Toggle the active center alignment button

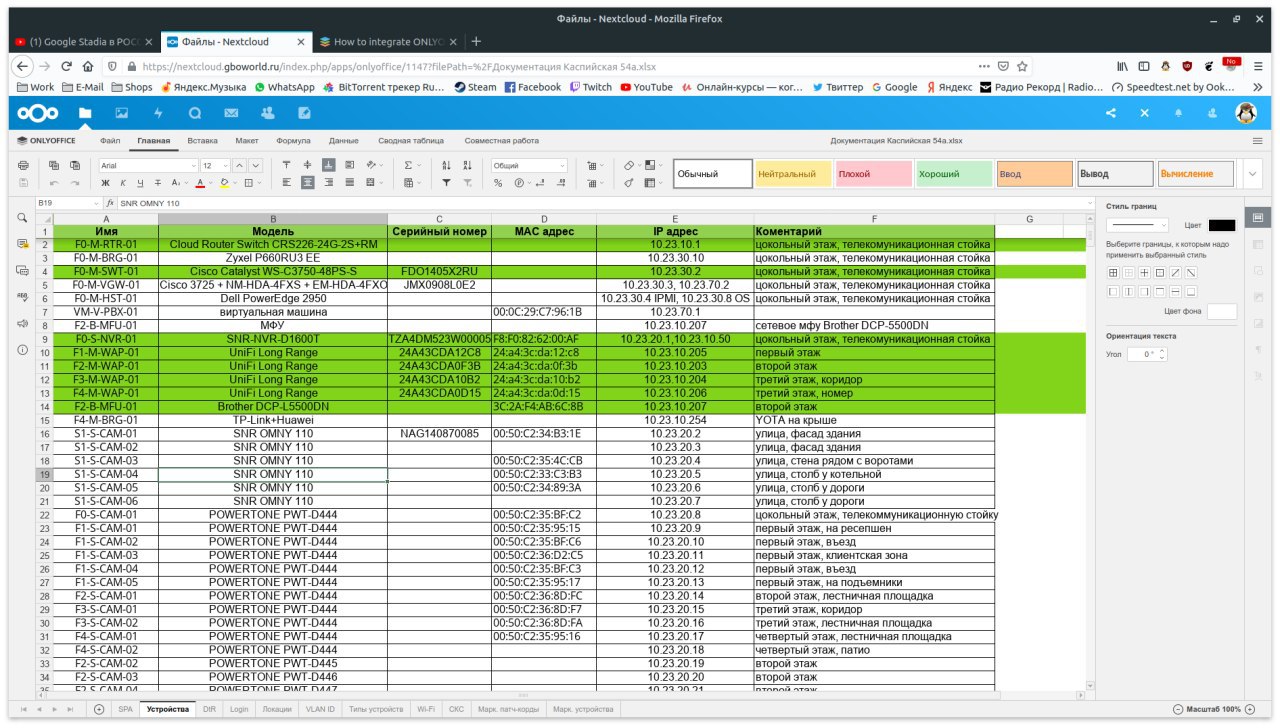click(307, 183)
